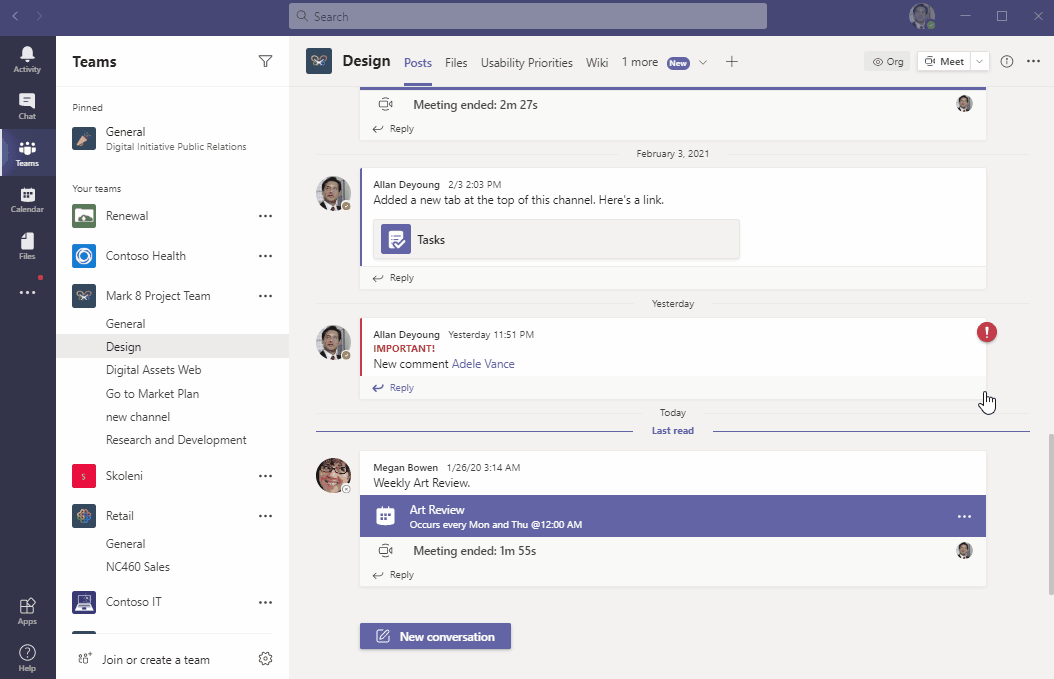Open Files in the app bar
Screen dimensions: 1054x679
click(x=27, y=246)
